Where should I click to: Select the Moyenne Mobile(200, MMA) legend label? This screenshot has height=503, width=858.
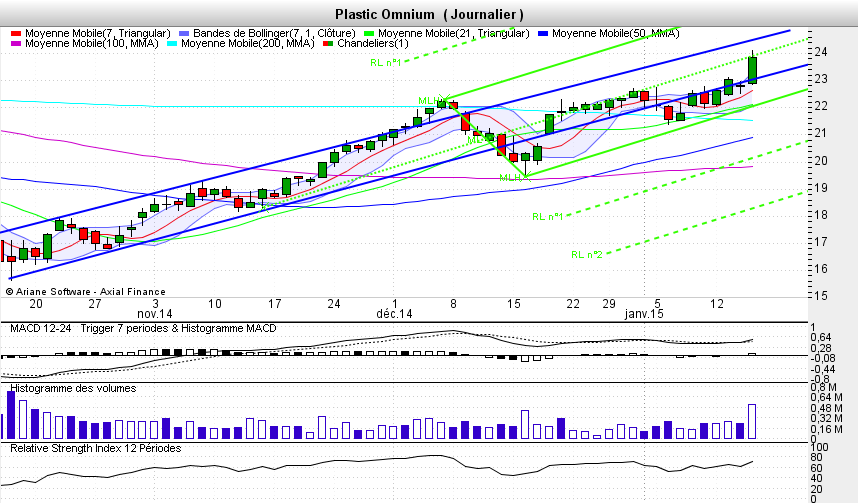tap(247, 43)
